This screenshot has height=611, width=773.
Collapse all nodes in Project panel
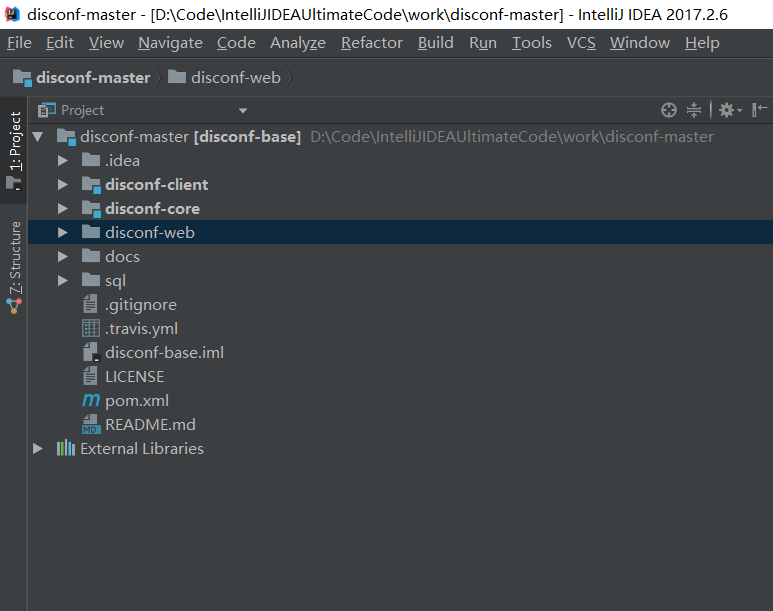coord(694,110)
